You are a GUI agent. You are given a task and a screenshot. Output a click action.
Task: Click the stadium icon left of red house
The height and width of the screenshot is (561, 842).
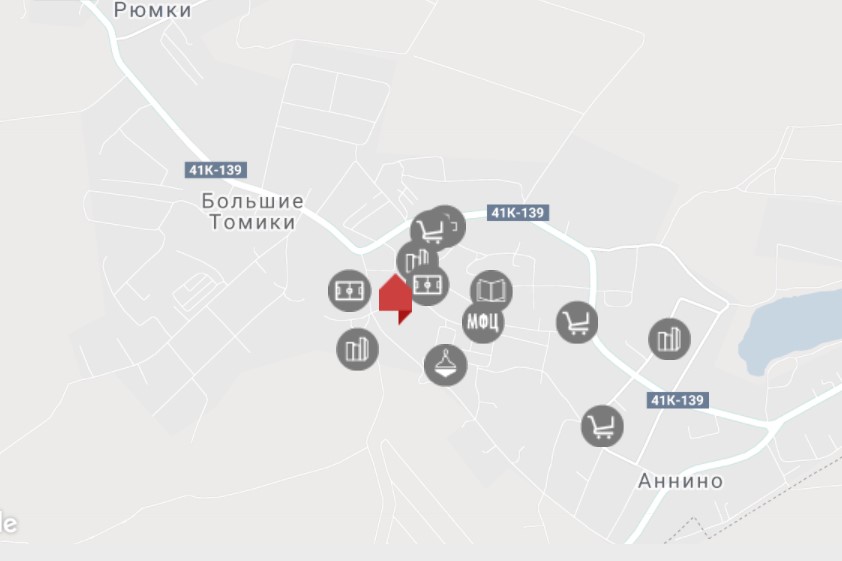coord(350,291)
